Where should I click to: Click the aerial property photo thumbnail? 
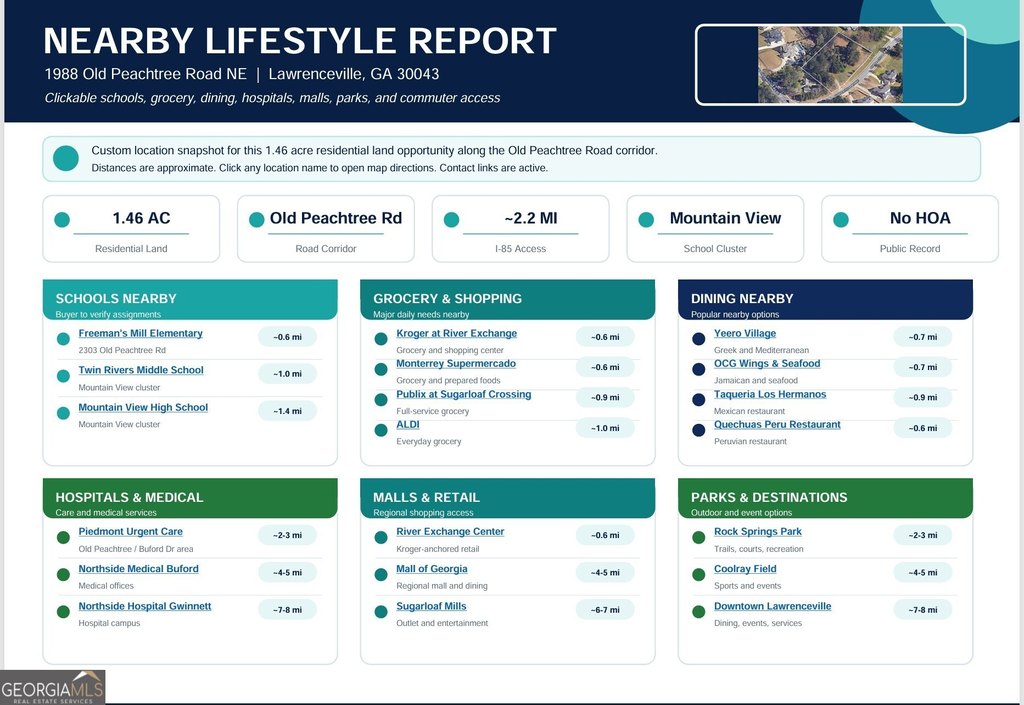tap(830, 65)
